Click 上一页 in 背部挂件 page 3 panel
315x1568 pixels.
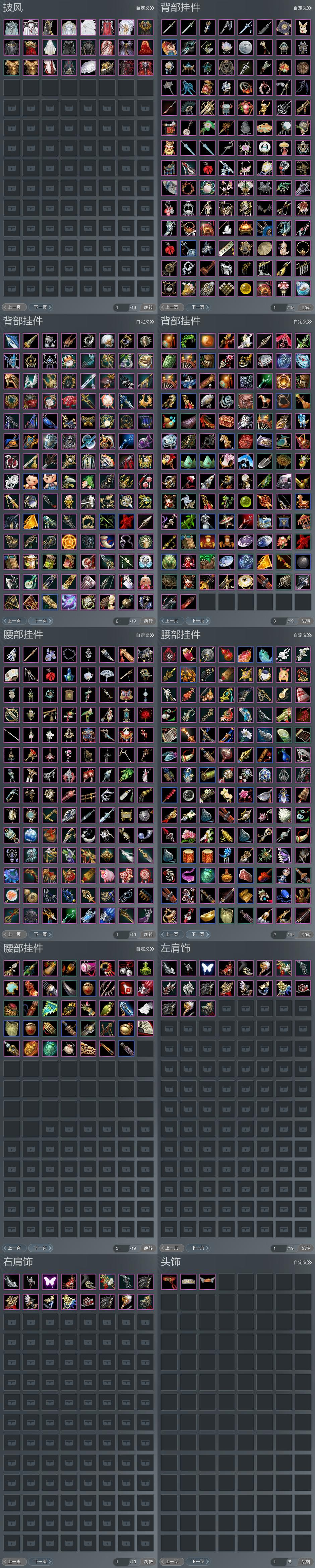point(171,621)
